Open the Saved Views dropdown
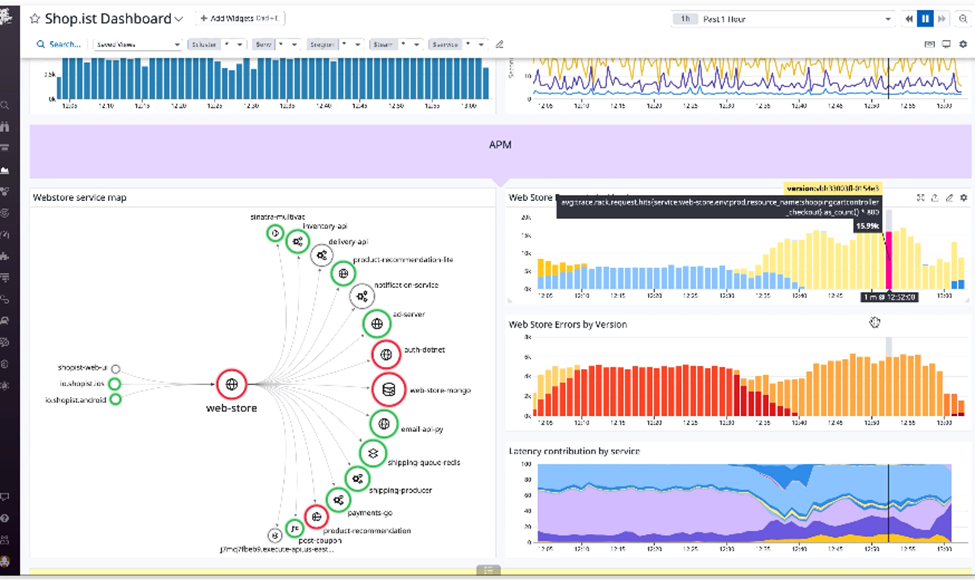This screenshot has height=581, width=979. [x=137, y=44]
